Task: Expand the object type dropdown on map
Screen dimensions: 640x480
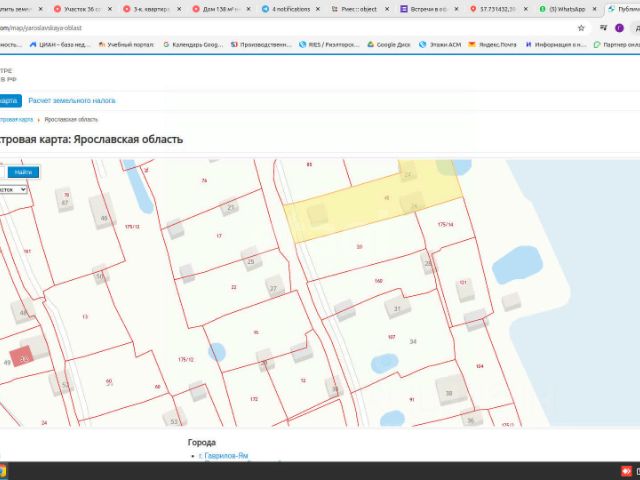Action: [12, 189]
